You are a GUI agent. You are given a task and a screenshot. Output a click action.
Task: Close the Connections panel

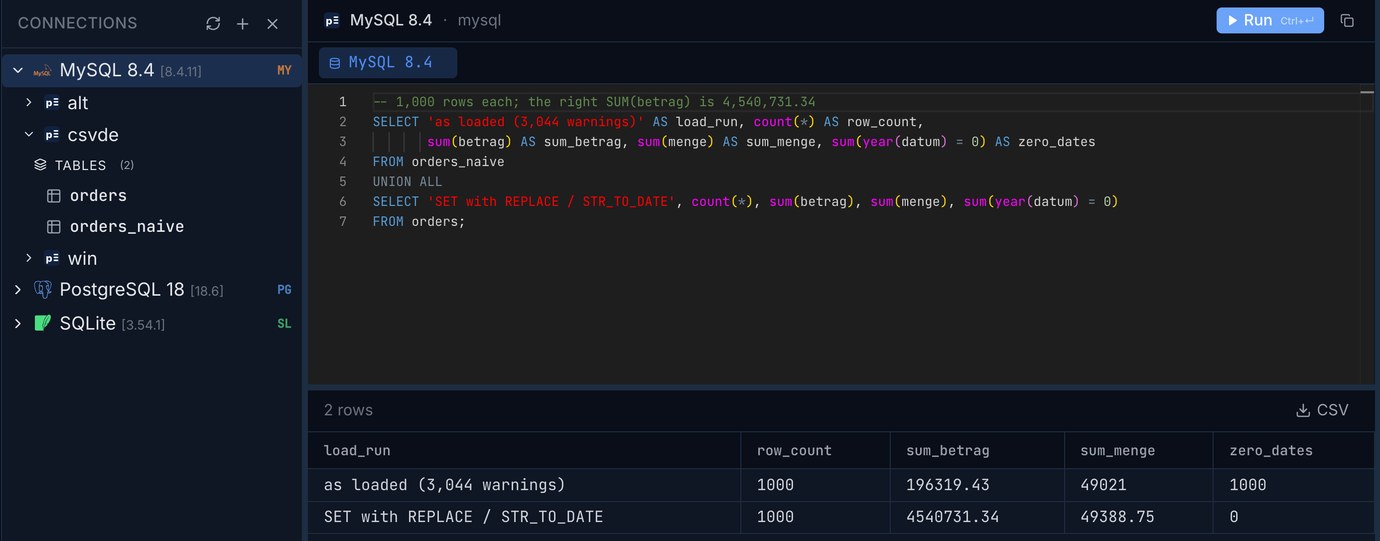coord(272,23)
